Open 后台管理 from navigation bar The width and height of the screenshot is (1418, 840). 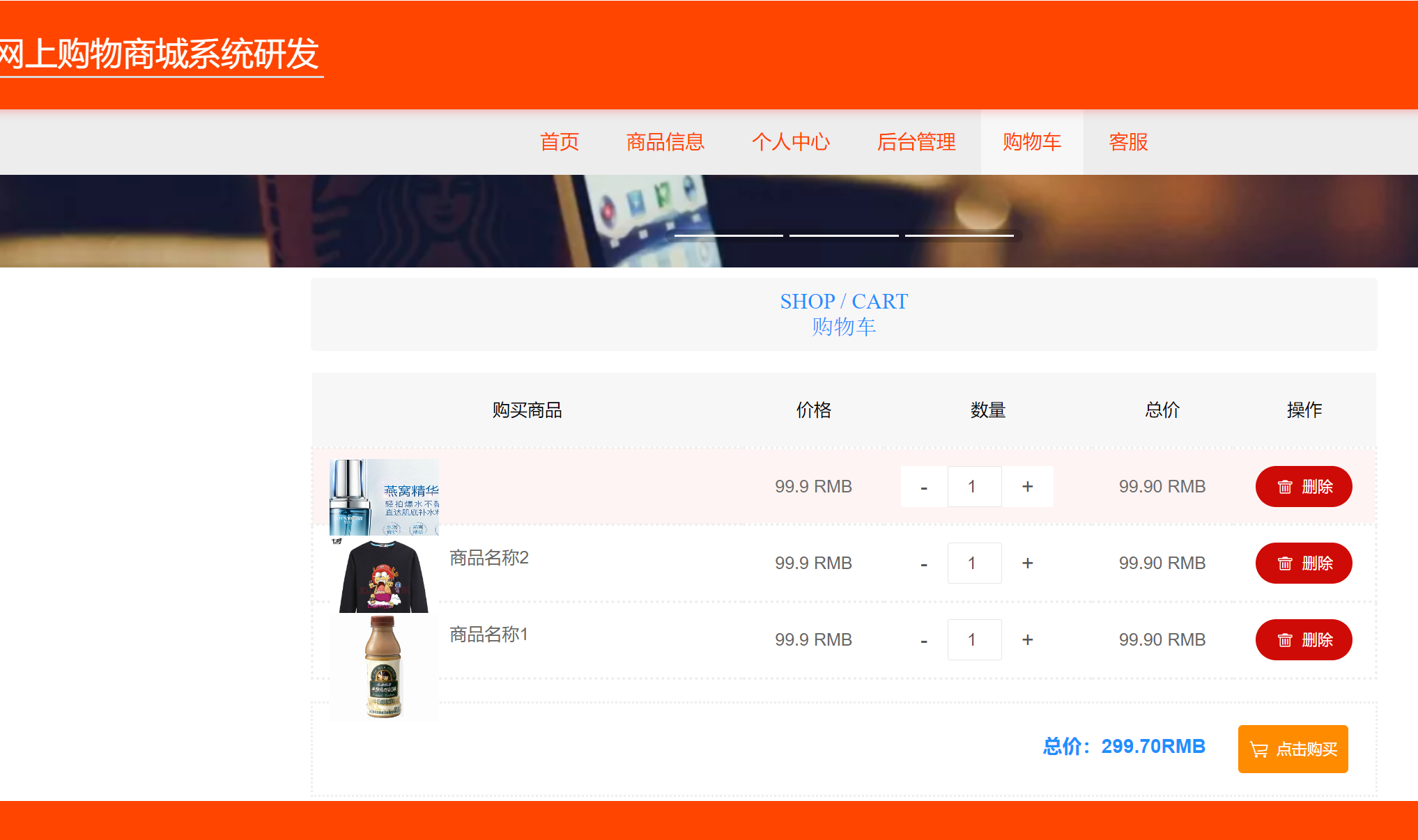point(916,142)
